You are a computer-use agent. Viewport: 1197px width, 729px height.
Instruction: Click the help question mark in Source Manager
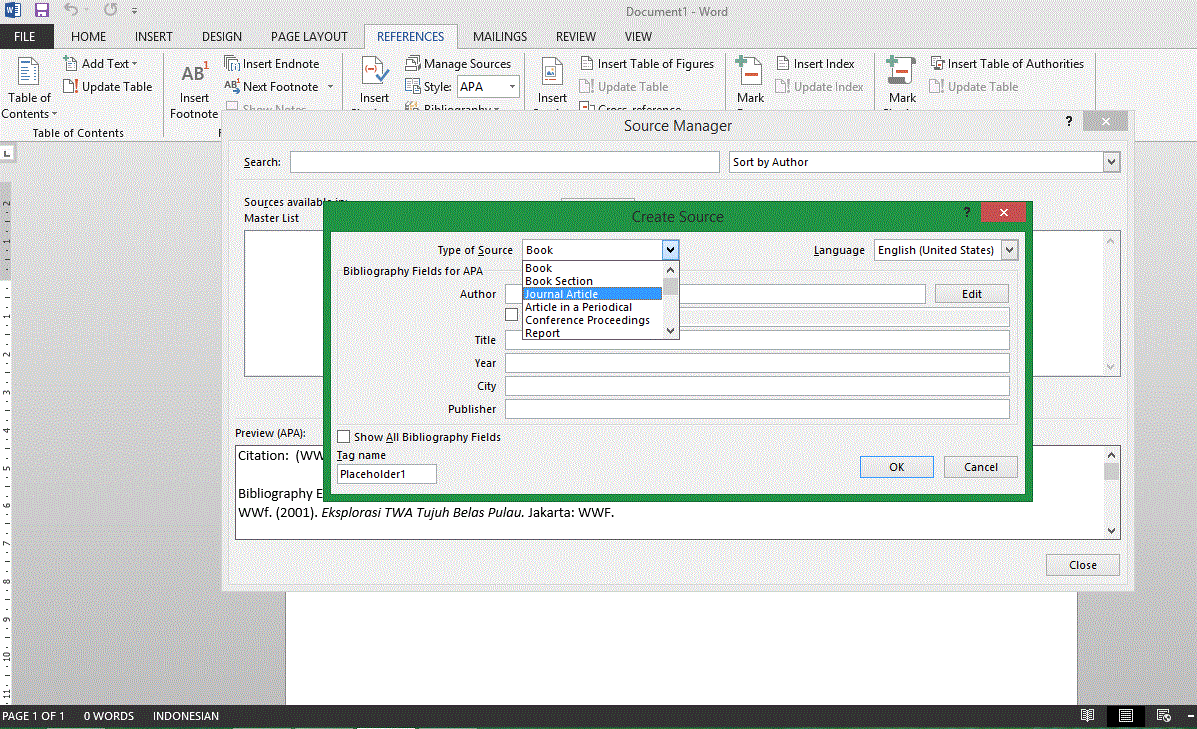(x=1069, y=121)
